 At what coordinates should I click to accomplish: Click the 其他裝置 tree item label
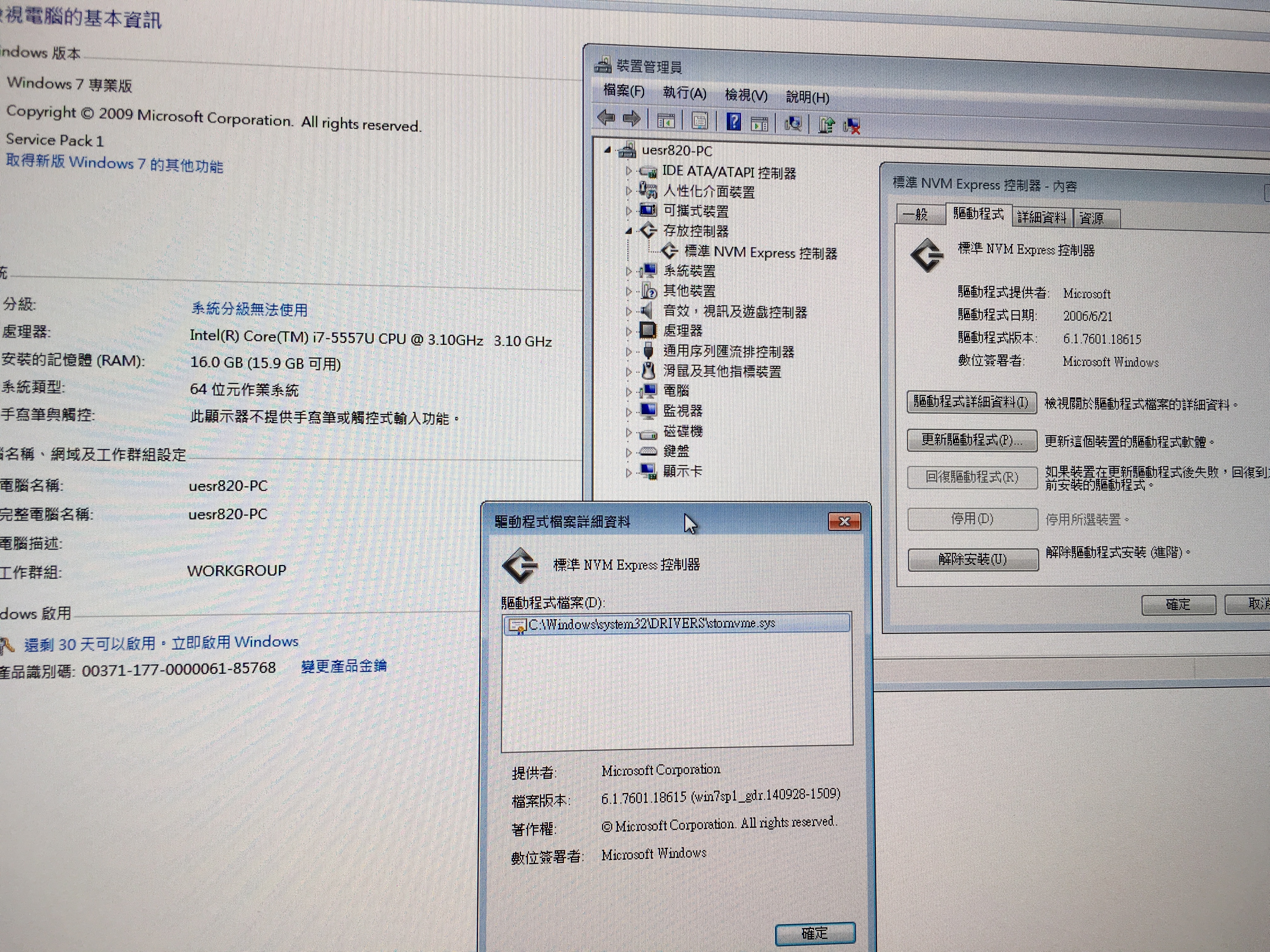[x=689, y=291]
